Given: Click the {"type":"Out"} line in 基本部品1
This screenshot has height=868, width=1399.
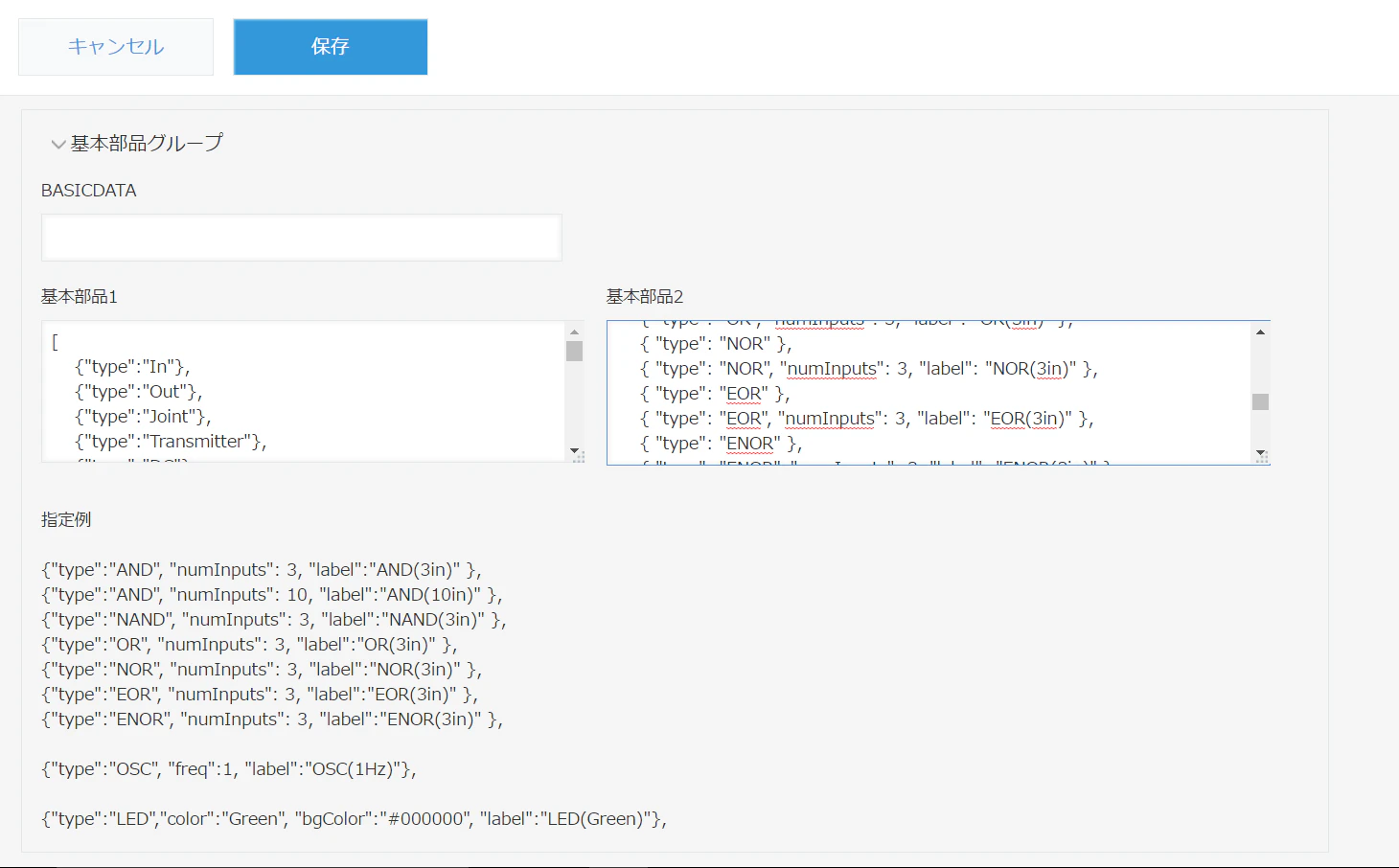Looking at the screenshot, I should (x=138, y=392).
